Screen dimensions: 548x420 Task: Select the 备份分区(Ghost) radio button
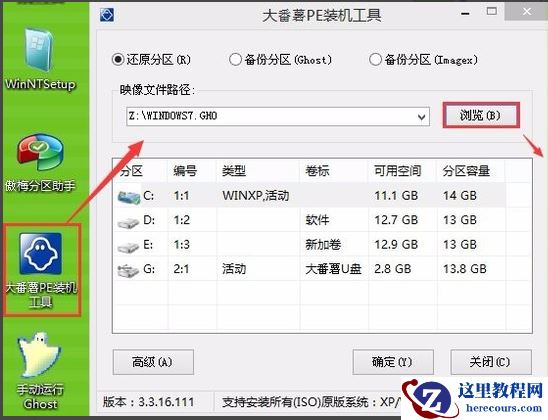[x=235, y=59]
